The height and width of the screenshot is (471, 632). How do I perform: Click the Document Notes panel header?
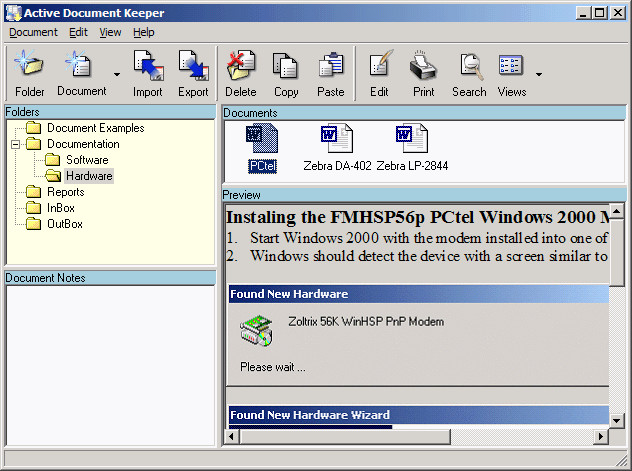[110, 278]
